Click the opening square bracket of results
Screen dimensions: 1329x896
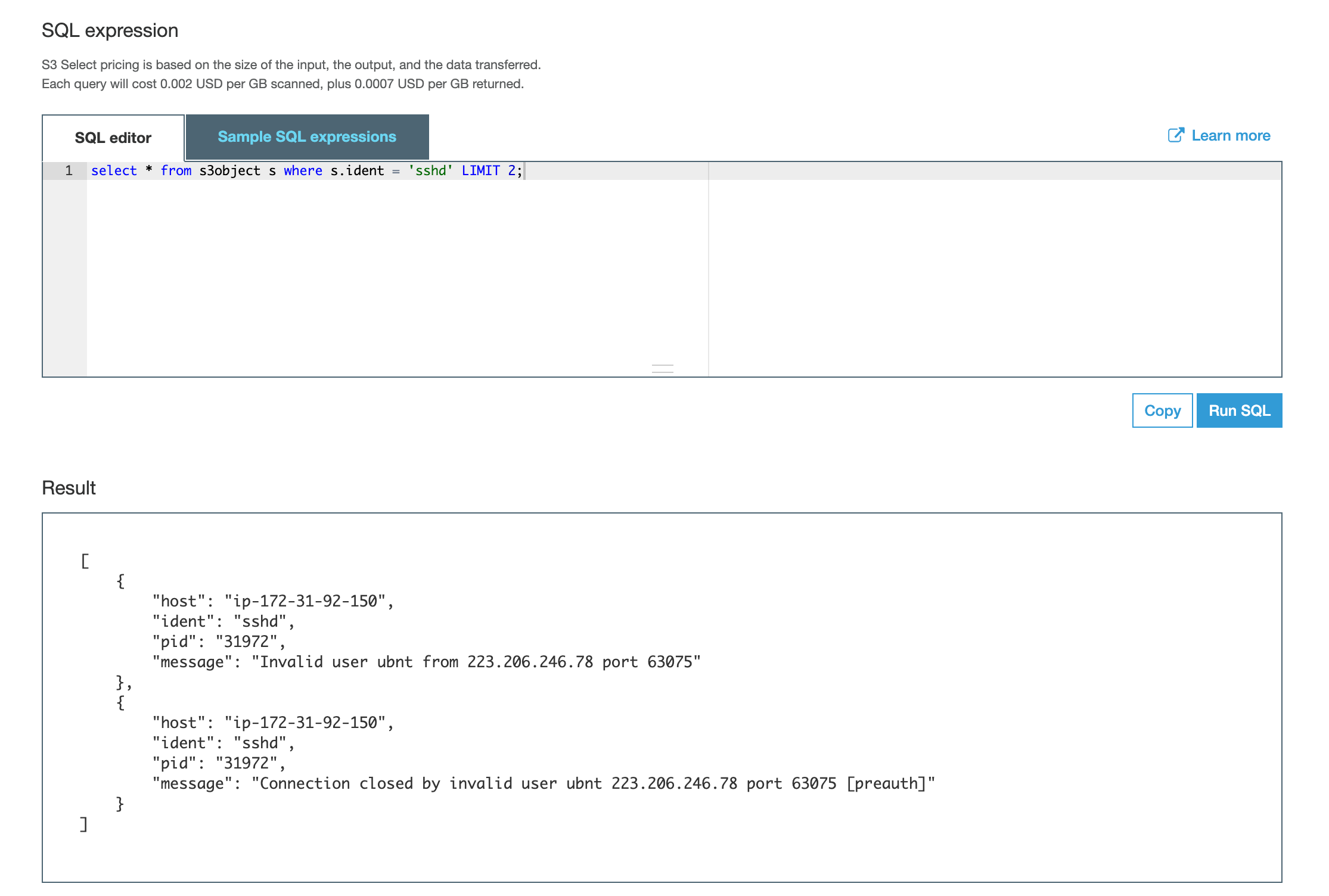pyautogui.click(x=85, y=561)
